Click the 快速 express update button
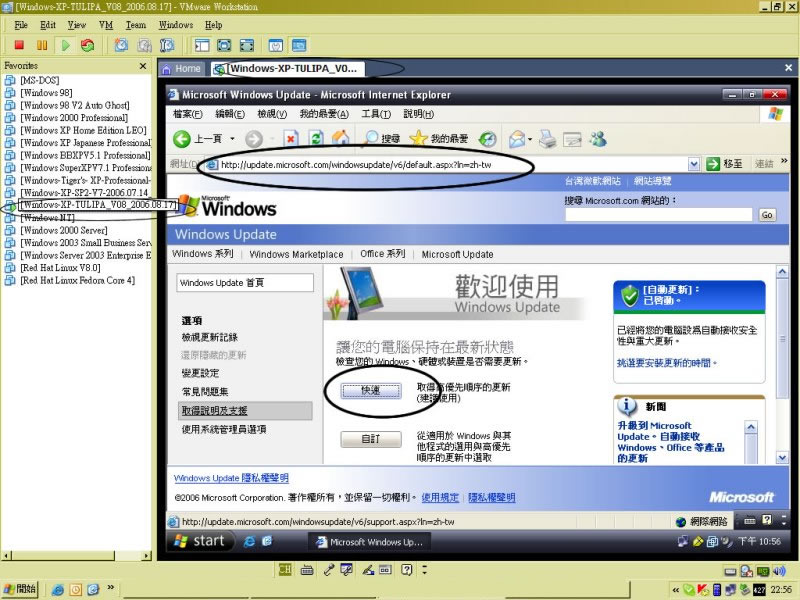The height and width of the screenshot is (600, 800). (371, 391)
